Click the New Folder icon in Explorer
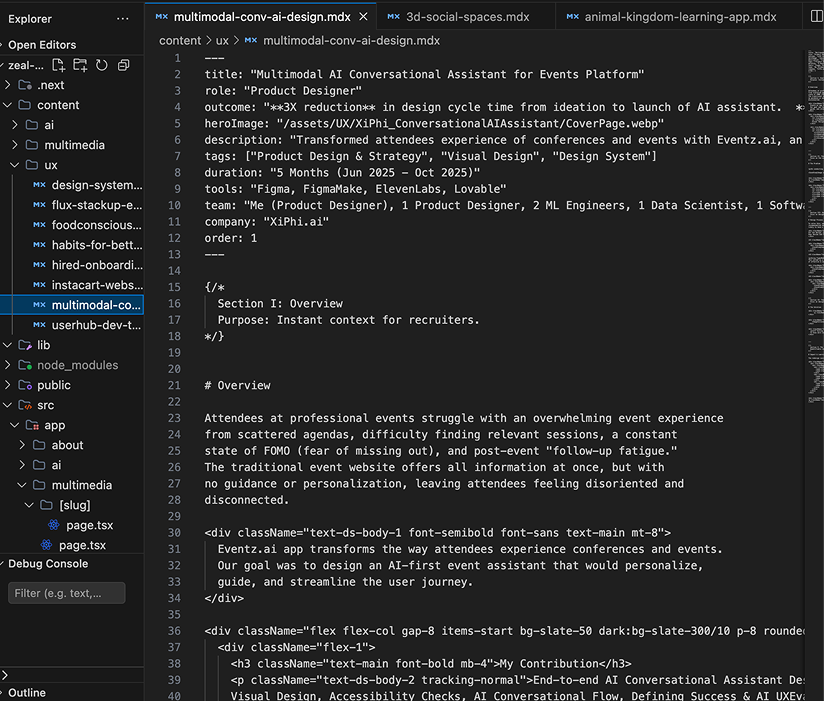This screenshot has height=702, width=824. pyautogui.click(x=80, y=65)
